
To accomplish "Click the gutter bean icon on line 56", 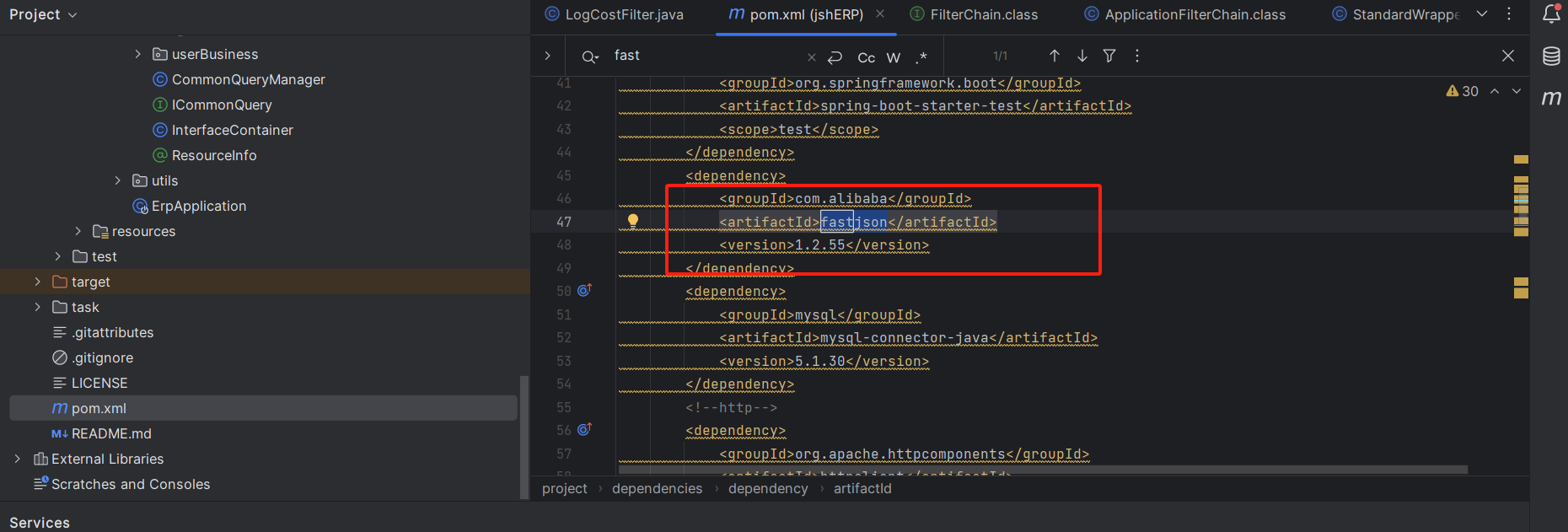I will coord(584,430).
